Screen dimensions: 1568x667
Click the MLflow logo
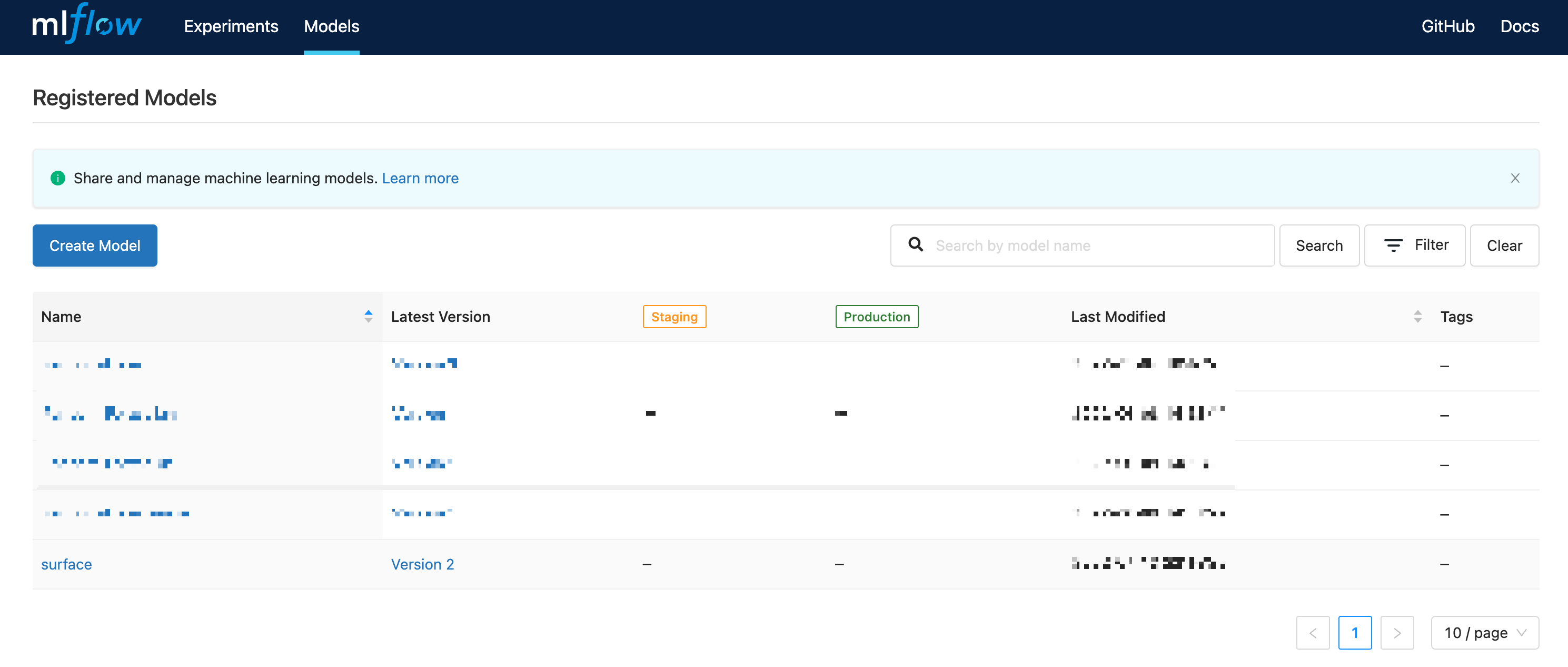coord(86,24)
